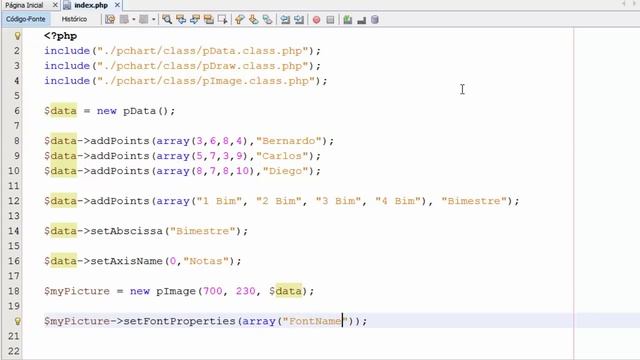Open the Back navigation dropdown arrow

(133, 19)
